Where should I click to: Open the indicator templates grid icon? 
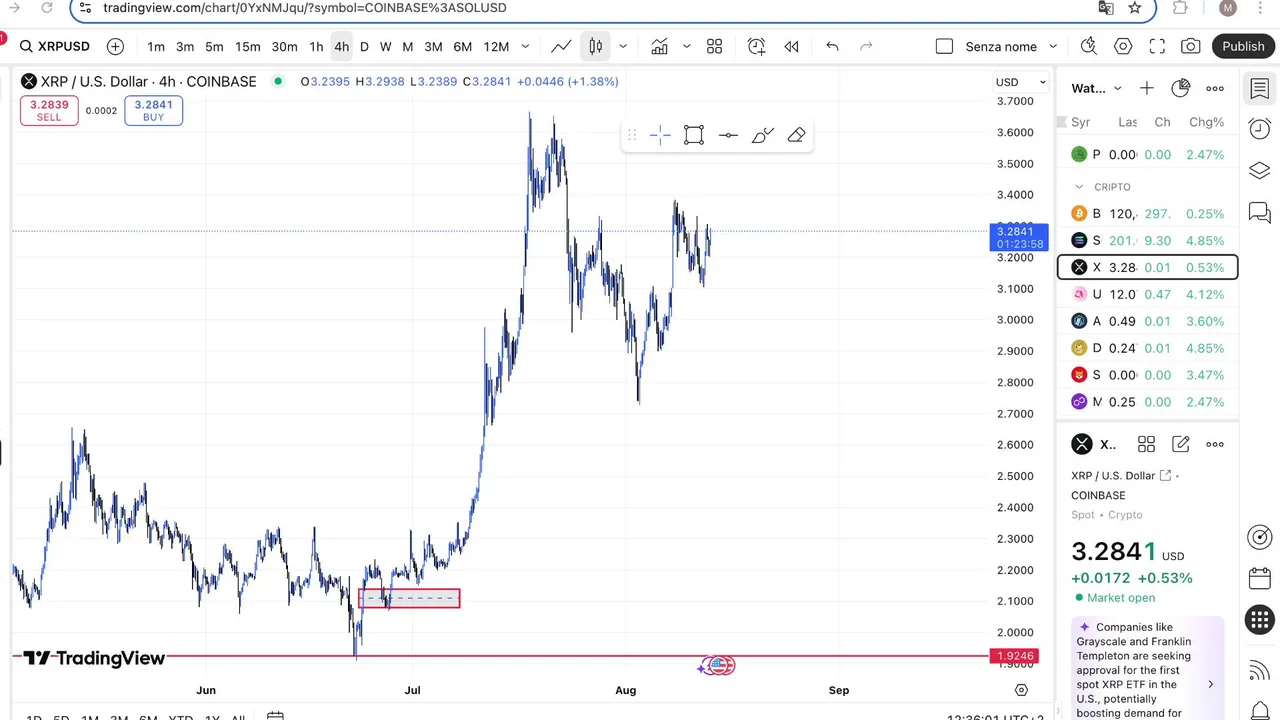tap(715, 46)
